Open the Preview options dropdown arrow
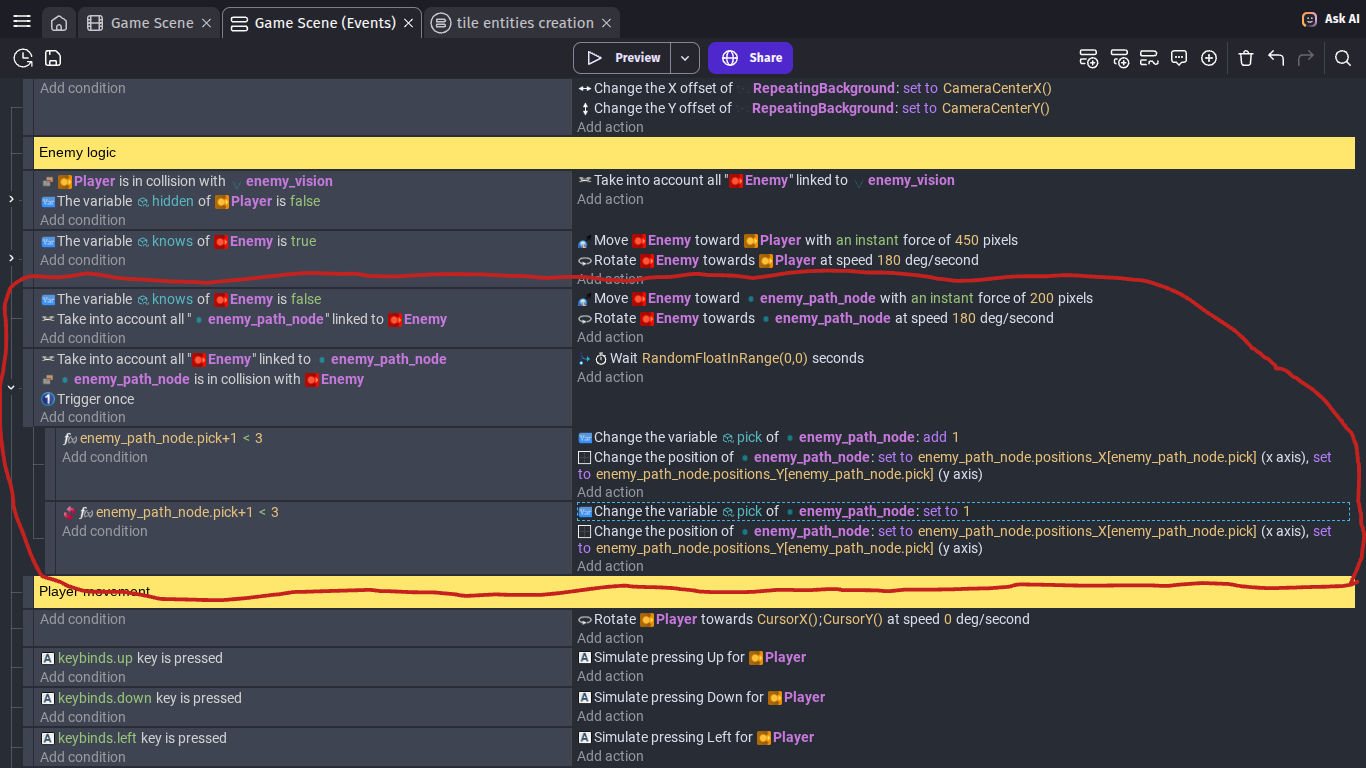Image resolution: width=1366 pixels, height=768 pixels. pyautogui.click(x=685, y=58)
